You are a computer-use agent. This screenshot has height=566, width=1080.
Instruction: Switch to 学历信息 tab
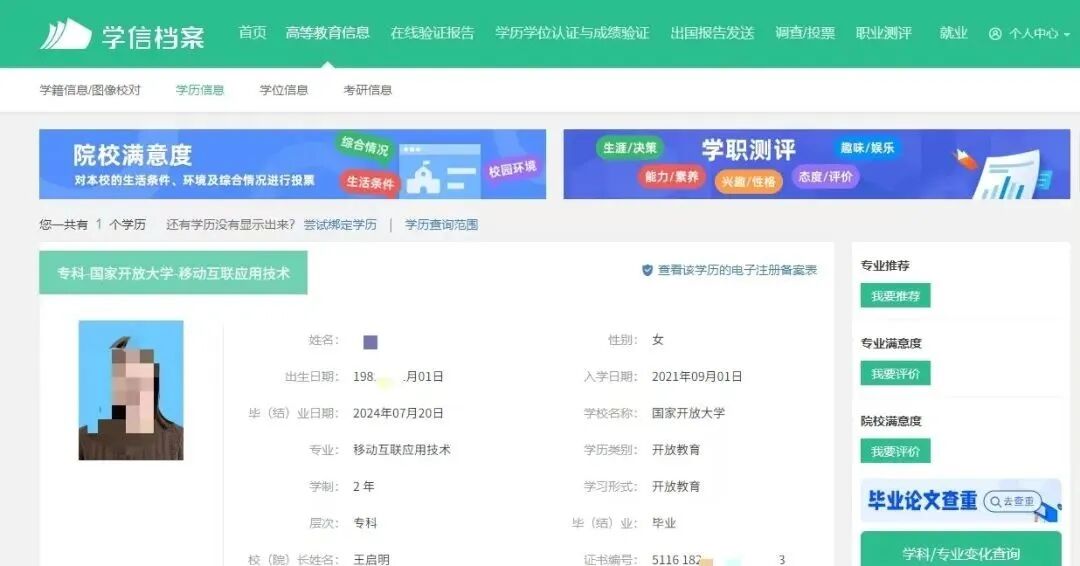coord(200,90)
